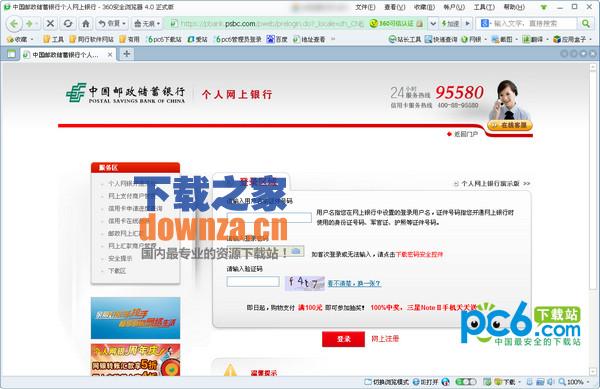Viewport: 600px width, 389px height.
Task: Click the username or ID input field
Action: click(269, 218)
